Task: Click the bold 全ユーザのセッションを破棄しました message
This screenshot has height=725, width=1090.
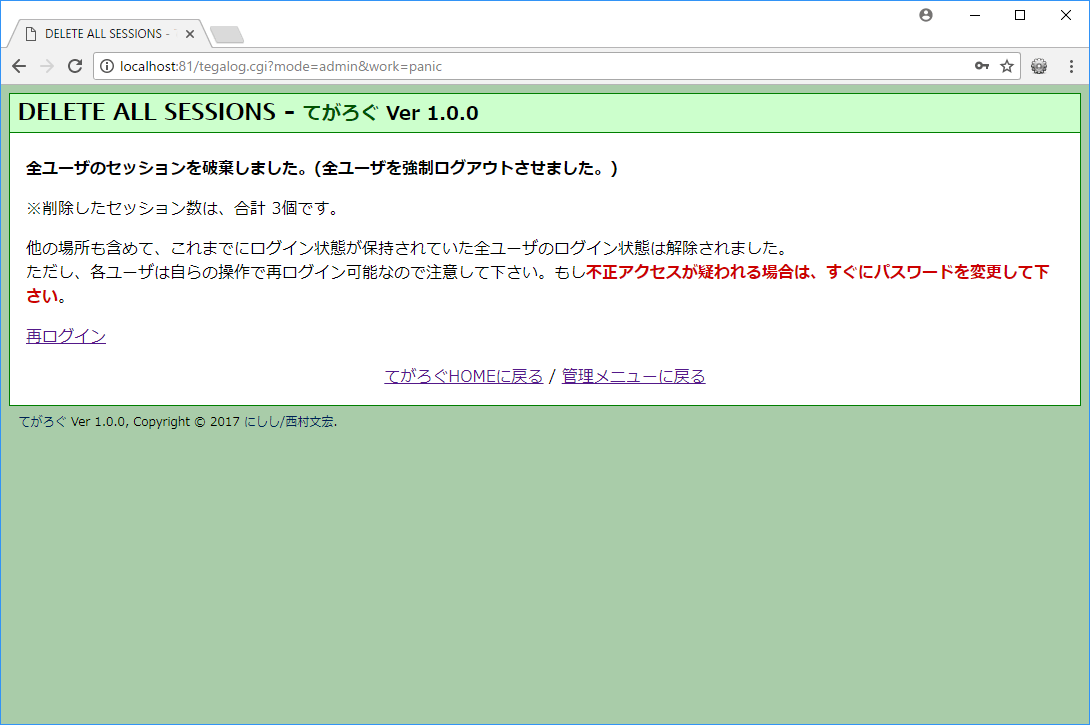Action: (x=322, y=168)
